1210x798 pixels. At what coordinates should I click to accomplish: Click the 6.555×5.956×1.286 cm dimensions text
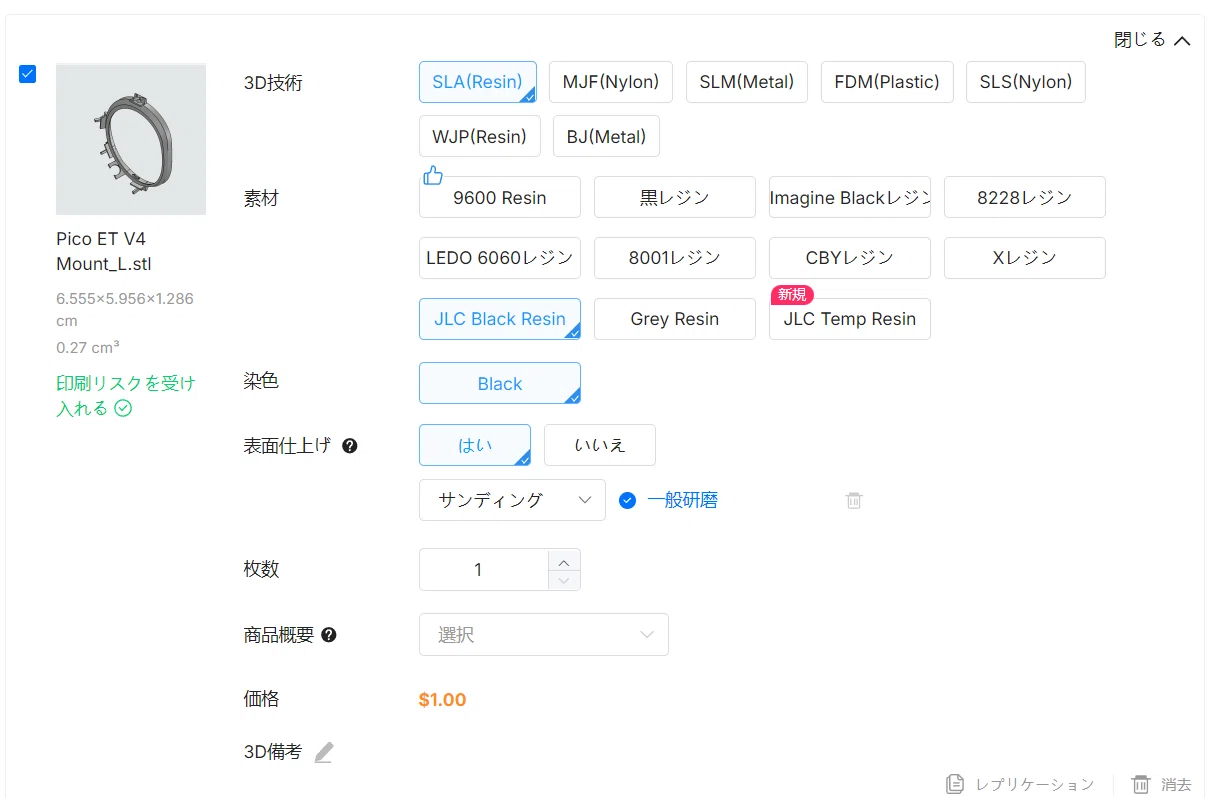pos(125,309)
